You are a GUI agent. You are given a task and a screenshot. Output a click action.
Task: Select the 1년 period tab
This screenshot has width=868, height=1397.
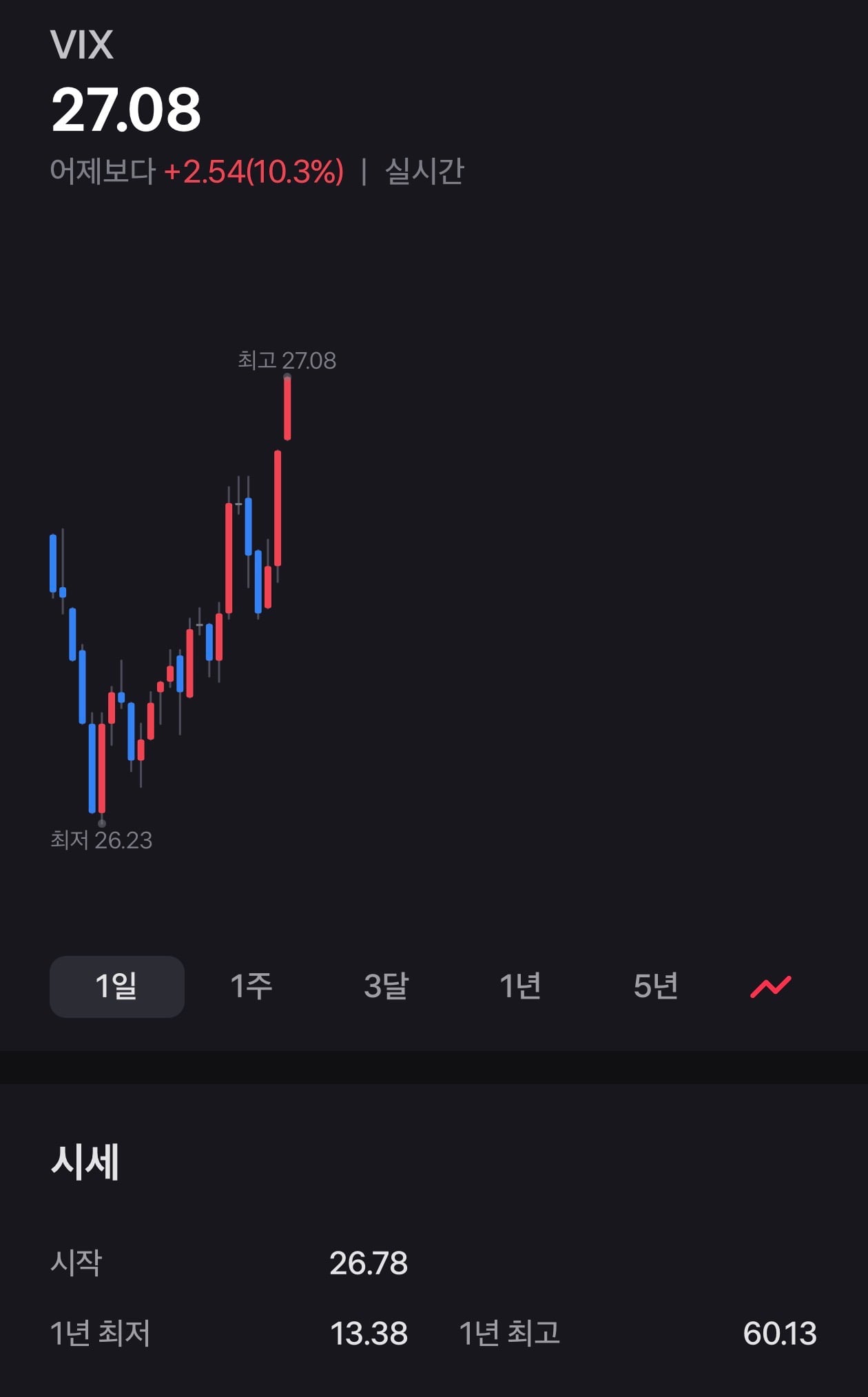point(520,986)
